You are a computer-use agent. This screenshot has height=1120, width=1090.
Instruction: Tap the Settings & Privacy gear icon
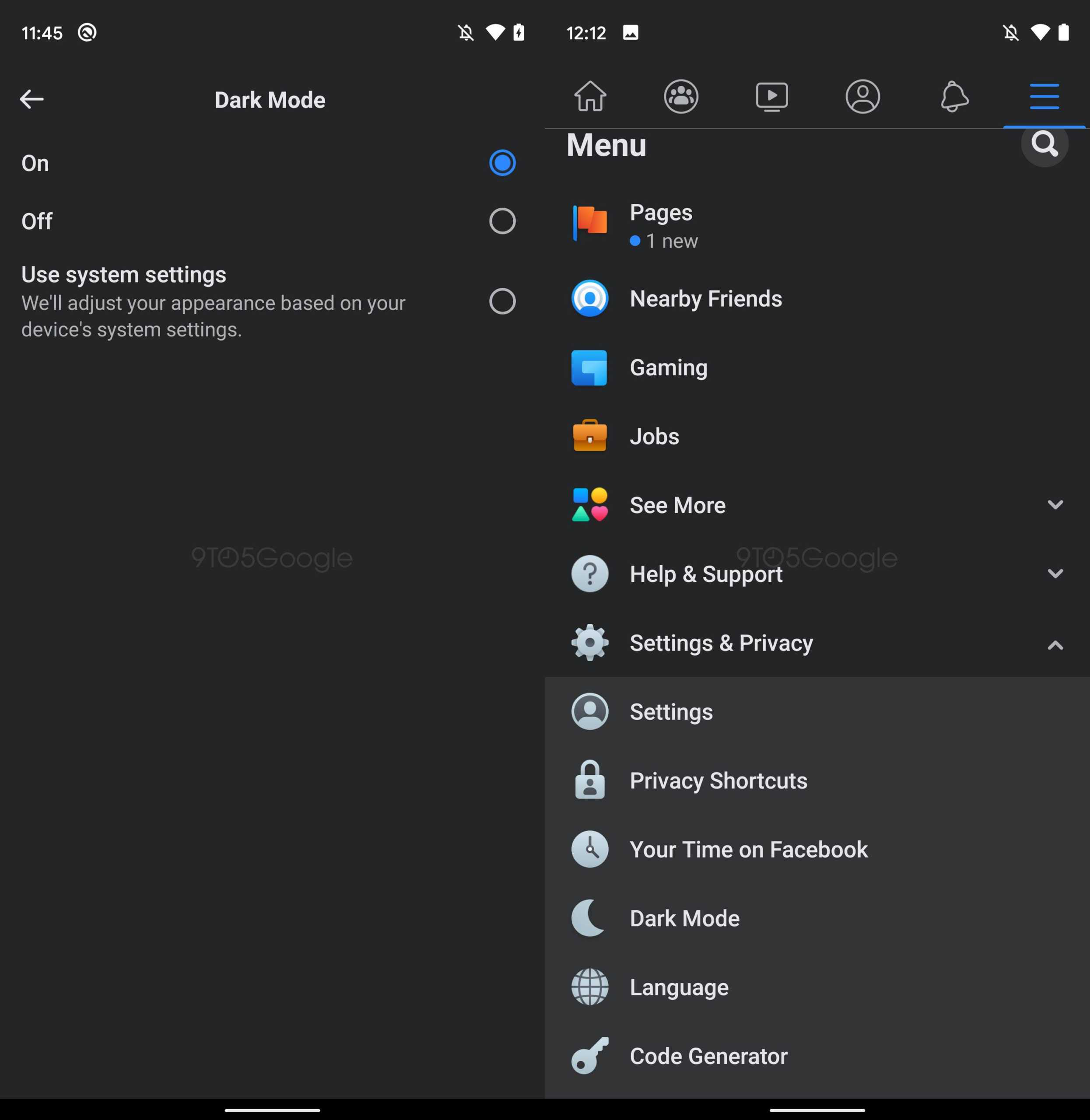click(x=590, y=642)
